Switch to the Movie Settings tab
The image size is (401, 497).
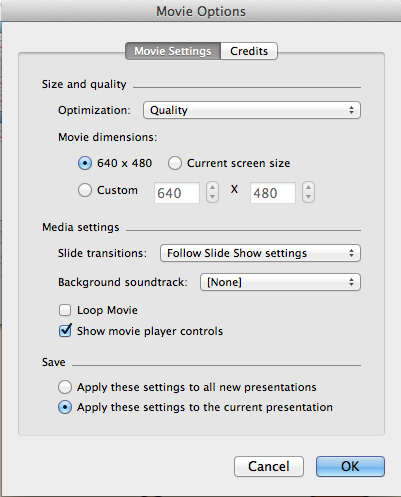tap(173, 51)
